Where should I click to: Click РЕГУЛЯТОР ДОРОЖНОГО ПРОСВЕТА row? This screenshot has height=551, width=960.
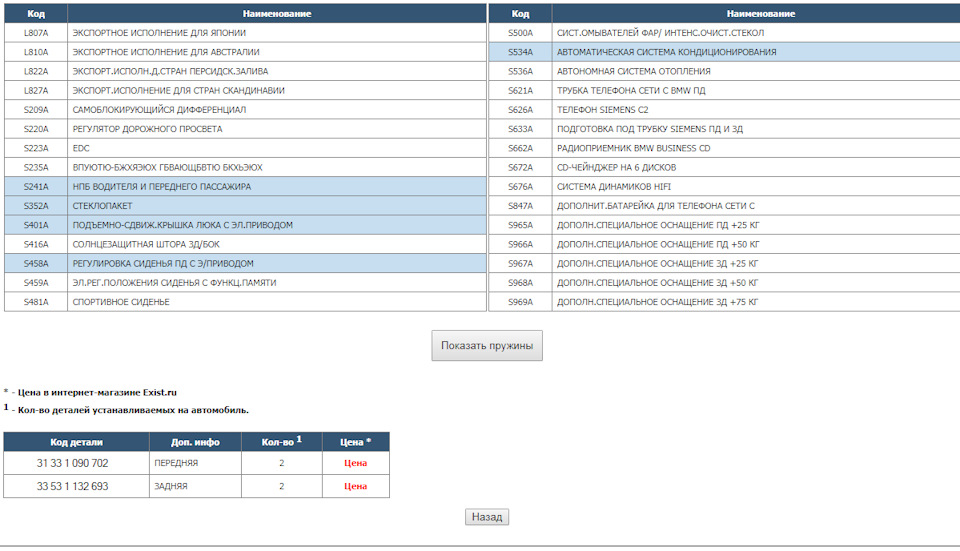click(246, 129)
